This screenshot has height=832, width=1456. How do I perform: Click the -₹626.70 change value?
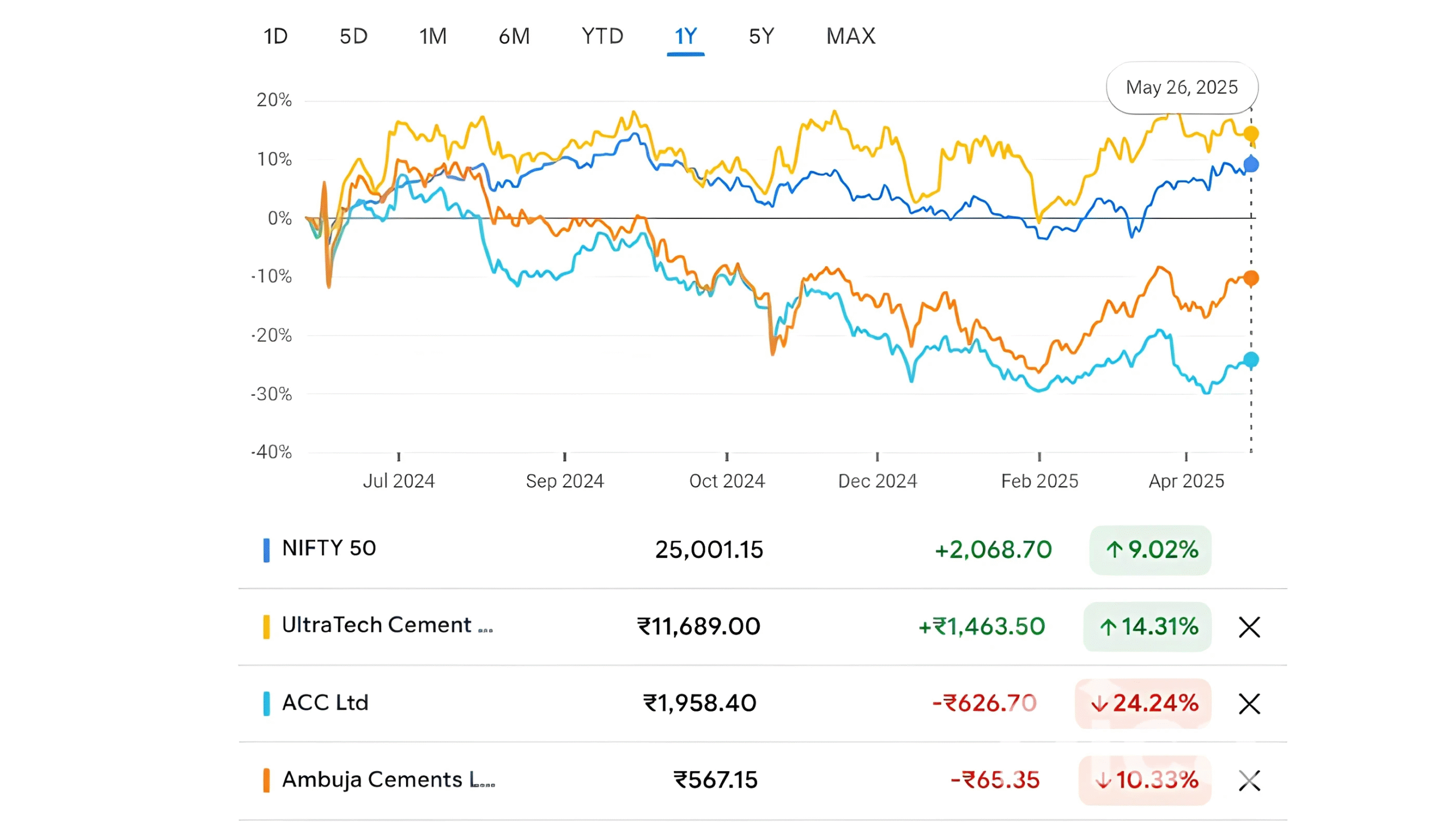coord(984,703)
